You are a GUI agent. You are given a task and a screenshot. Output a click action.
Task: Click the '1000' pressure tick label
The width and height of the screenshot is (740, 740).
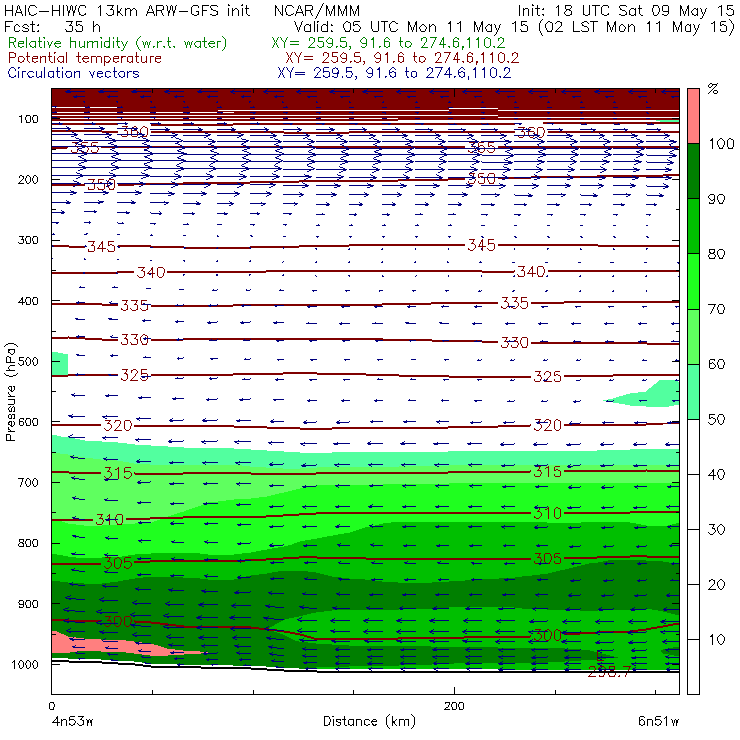[x=25, y=664]
